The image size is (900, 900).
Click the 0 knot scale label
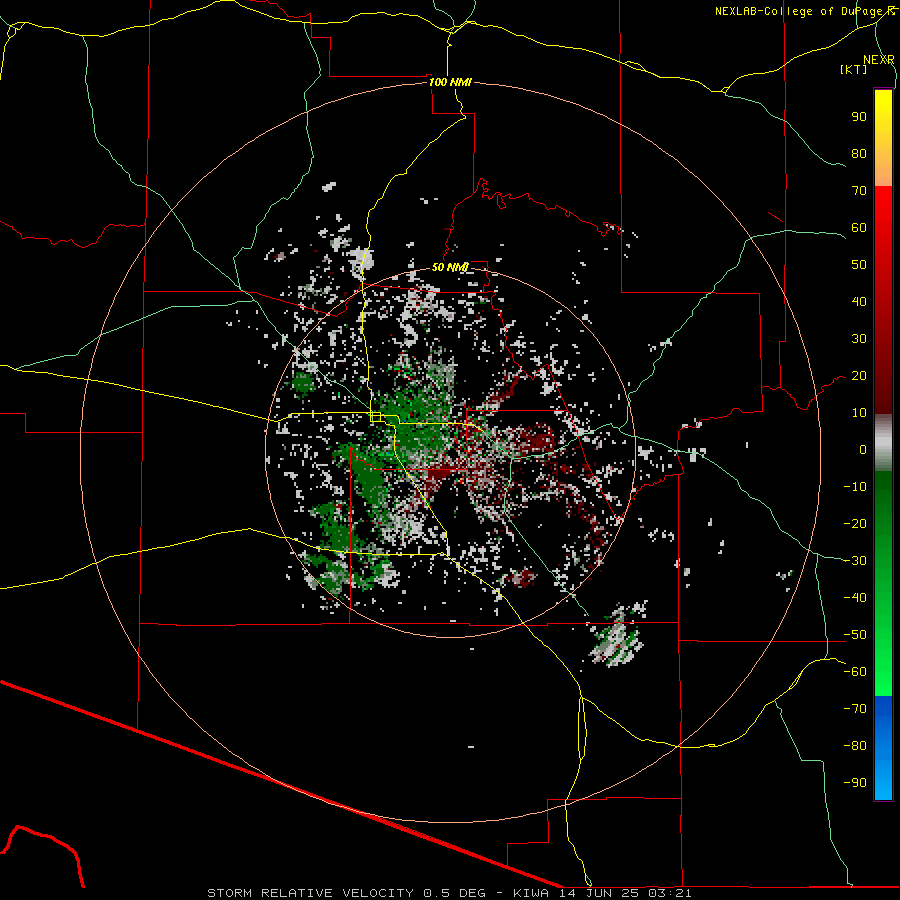(863, 449)
